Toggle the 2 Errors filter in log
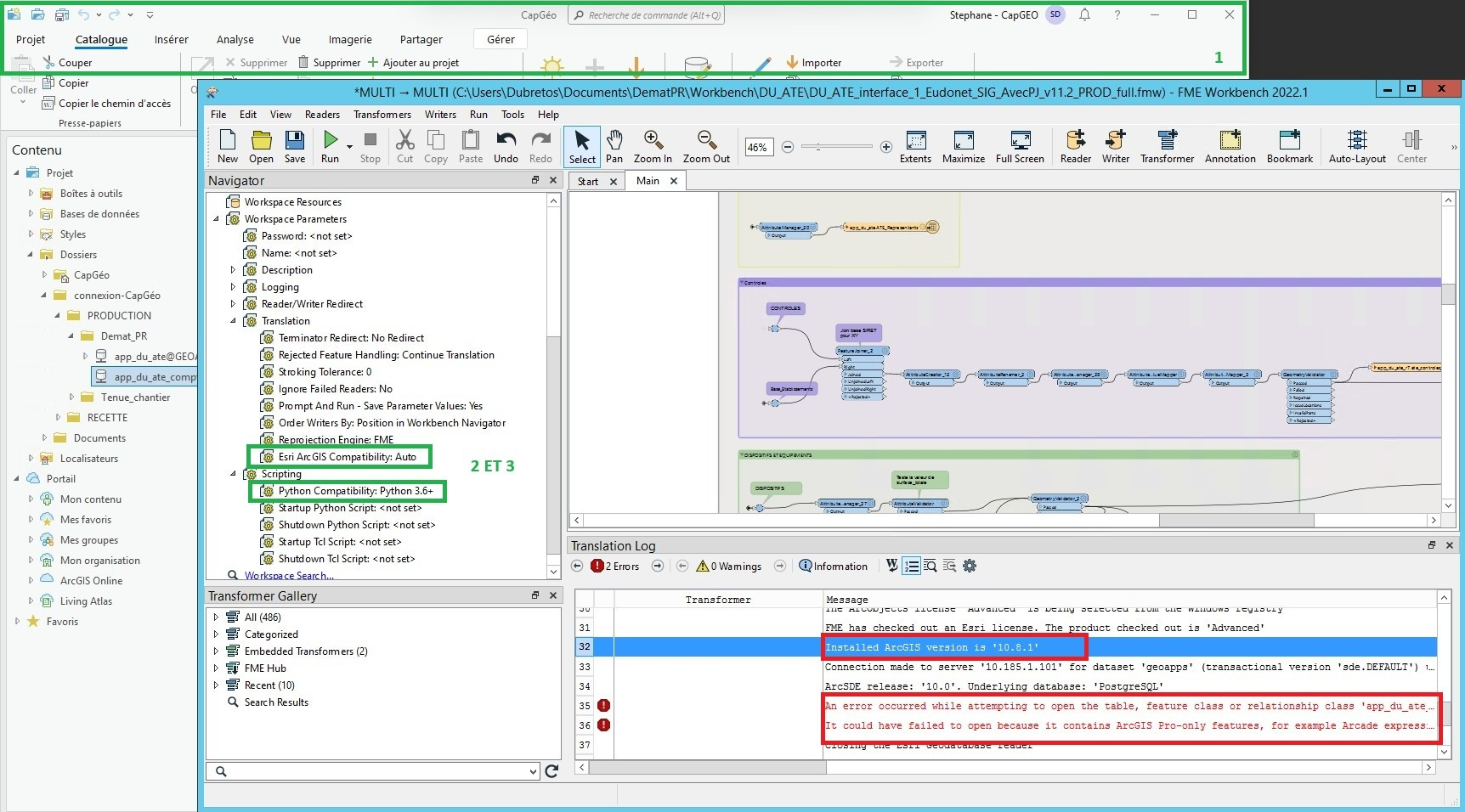 (x=614, y=566)
